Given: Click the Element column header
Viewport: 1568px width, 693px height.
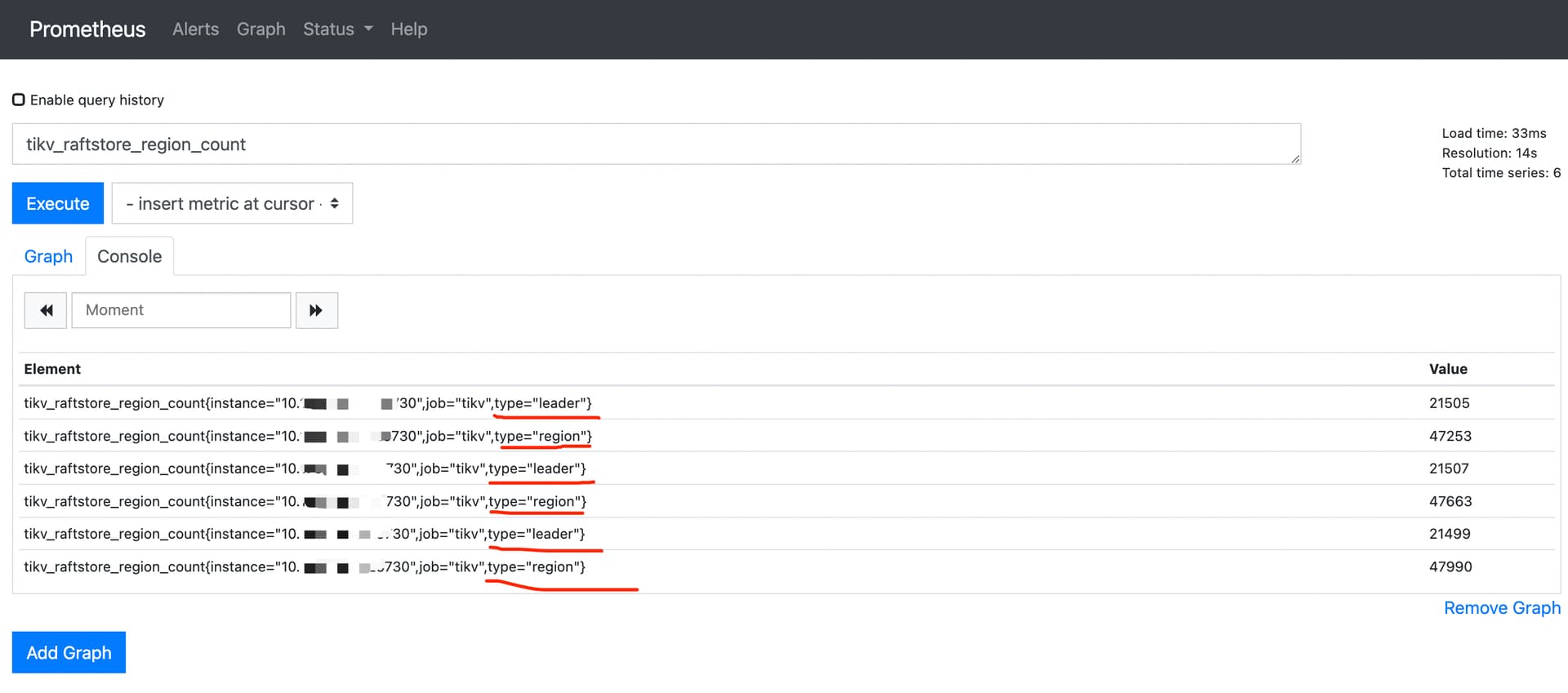Looking at the screenshot, I should point(52,369).
